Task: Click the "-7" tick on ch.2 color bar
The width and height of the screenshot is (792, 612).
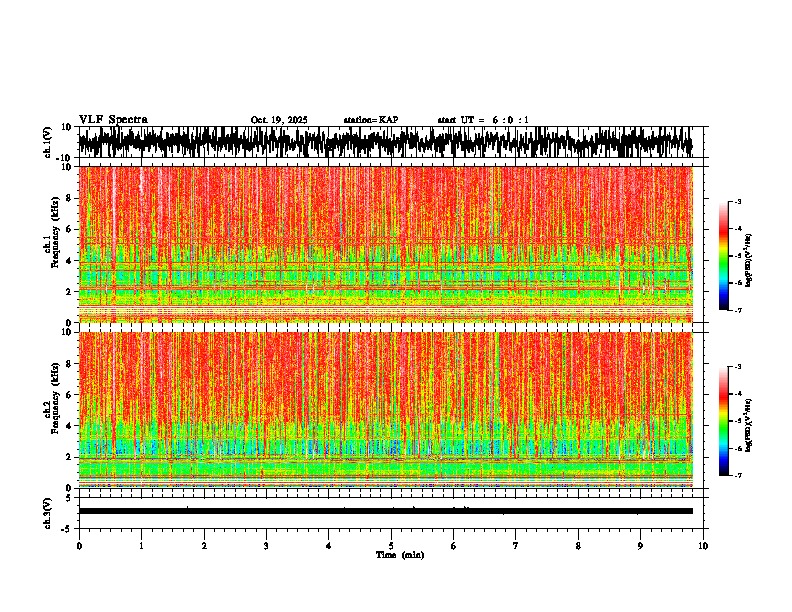Action: point(737,475)
